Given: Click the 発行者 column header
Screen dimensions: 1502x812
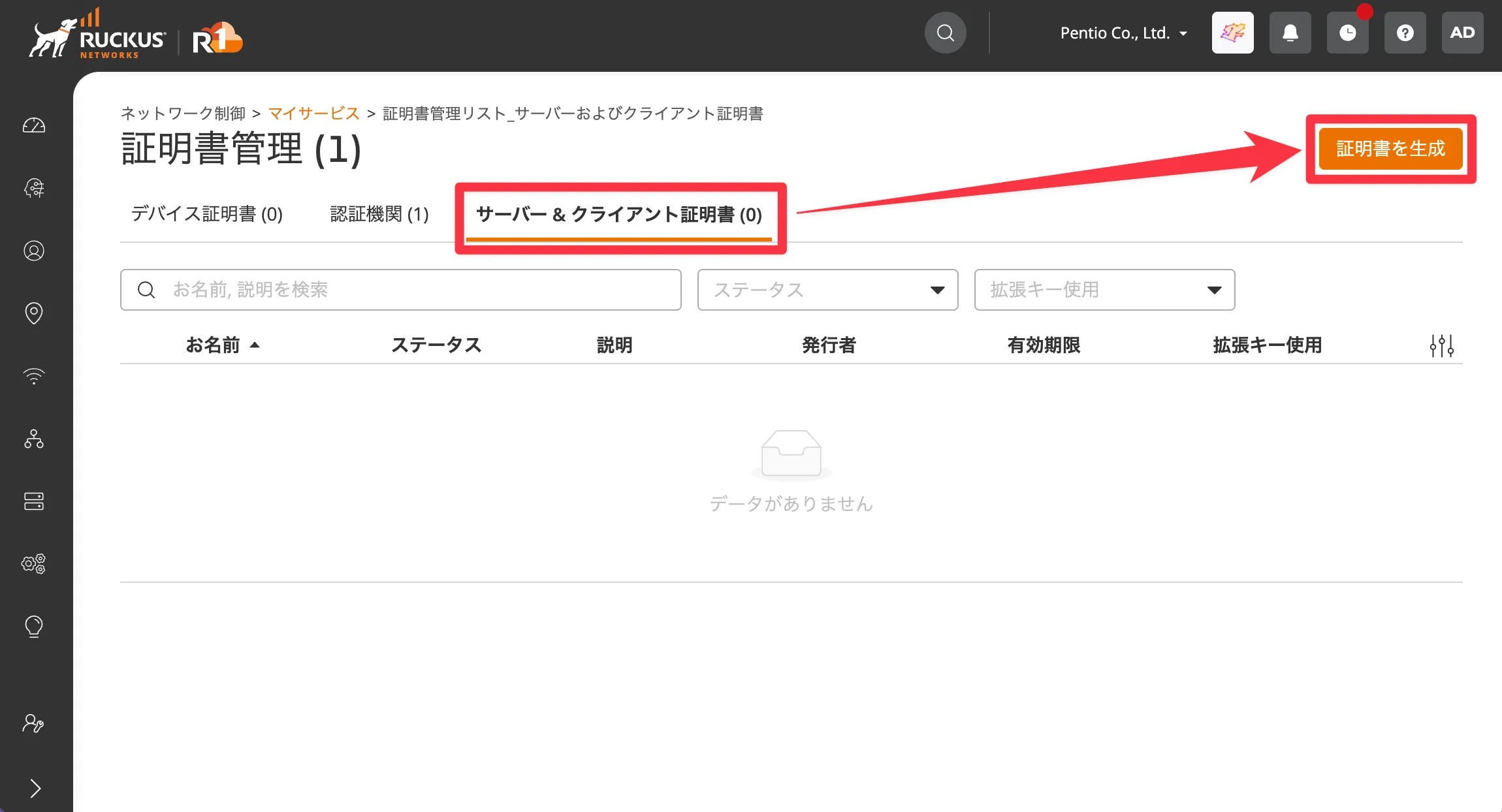Looking at the screenshot, I should [x=829, y=345].
